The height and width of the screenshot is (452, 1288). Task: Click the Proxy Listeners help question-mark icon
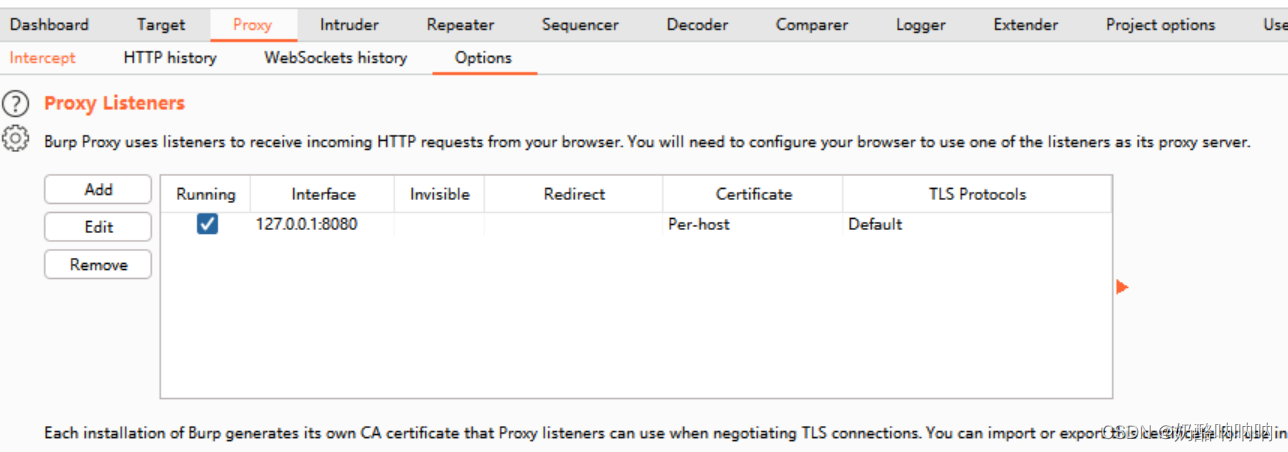coord(16,103)
